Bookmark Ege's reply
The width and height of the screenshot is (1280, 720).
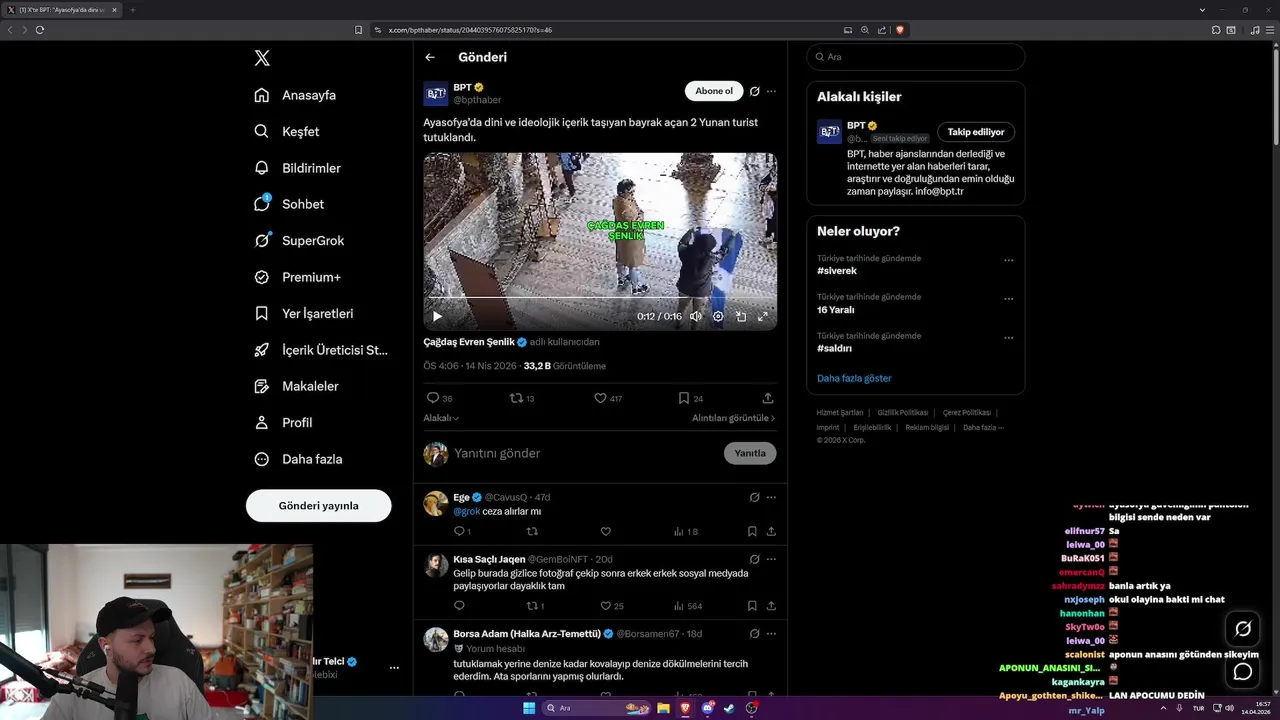(x=752, y=532)
